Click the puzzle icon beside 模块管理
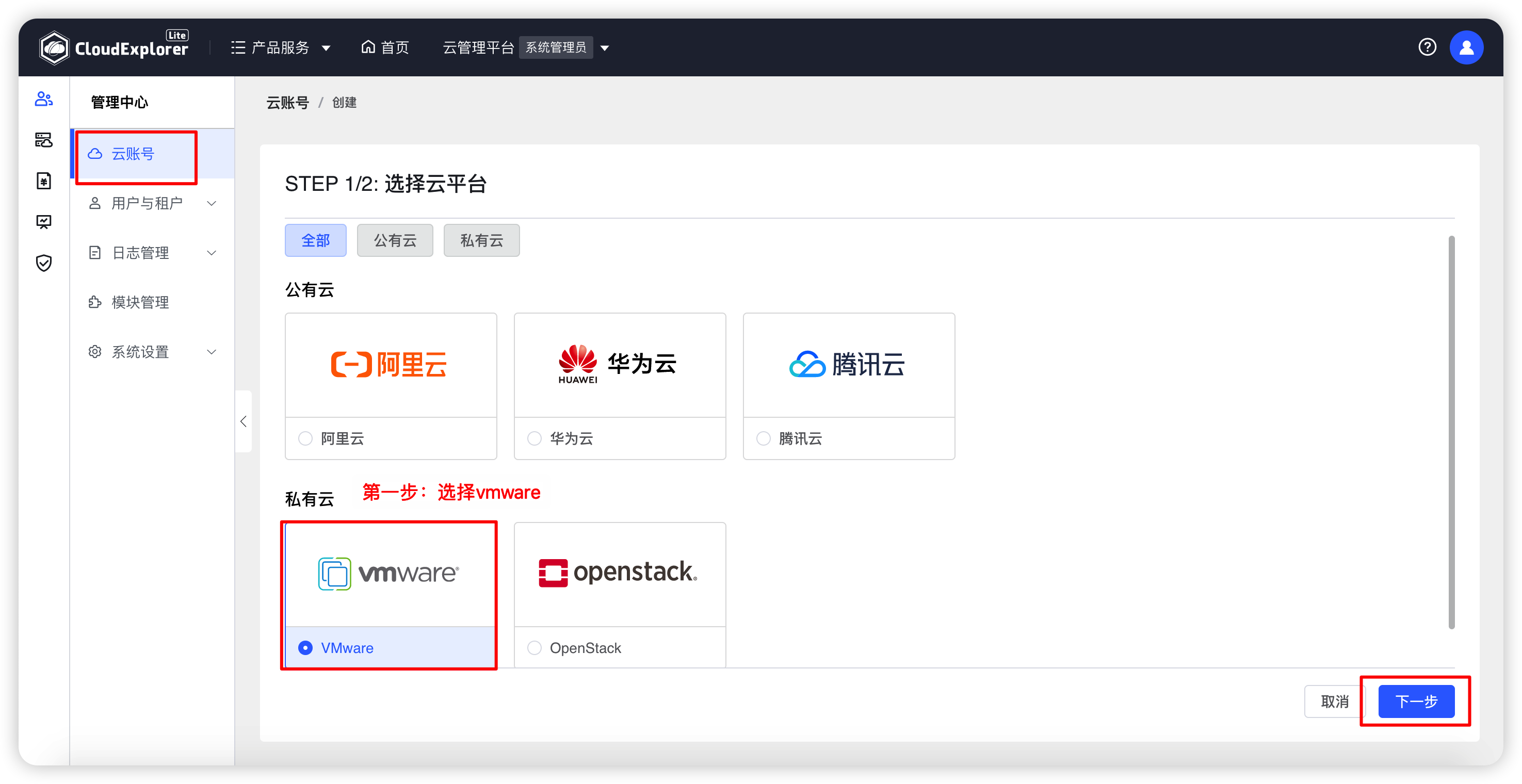 tap(94, 302)
